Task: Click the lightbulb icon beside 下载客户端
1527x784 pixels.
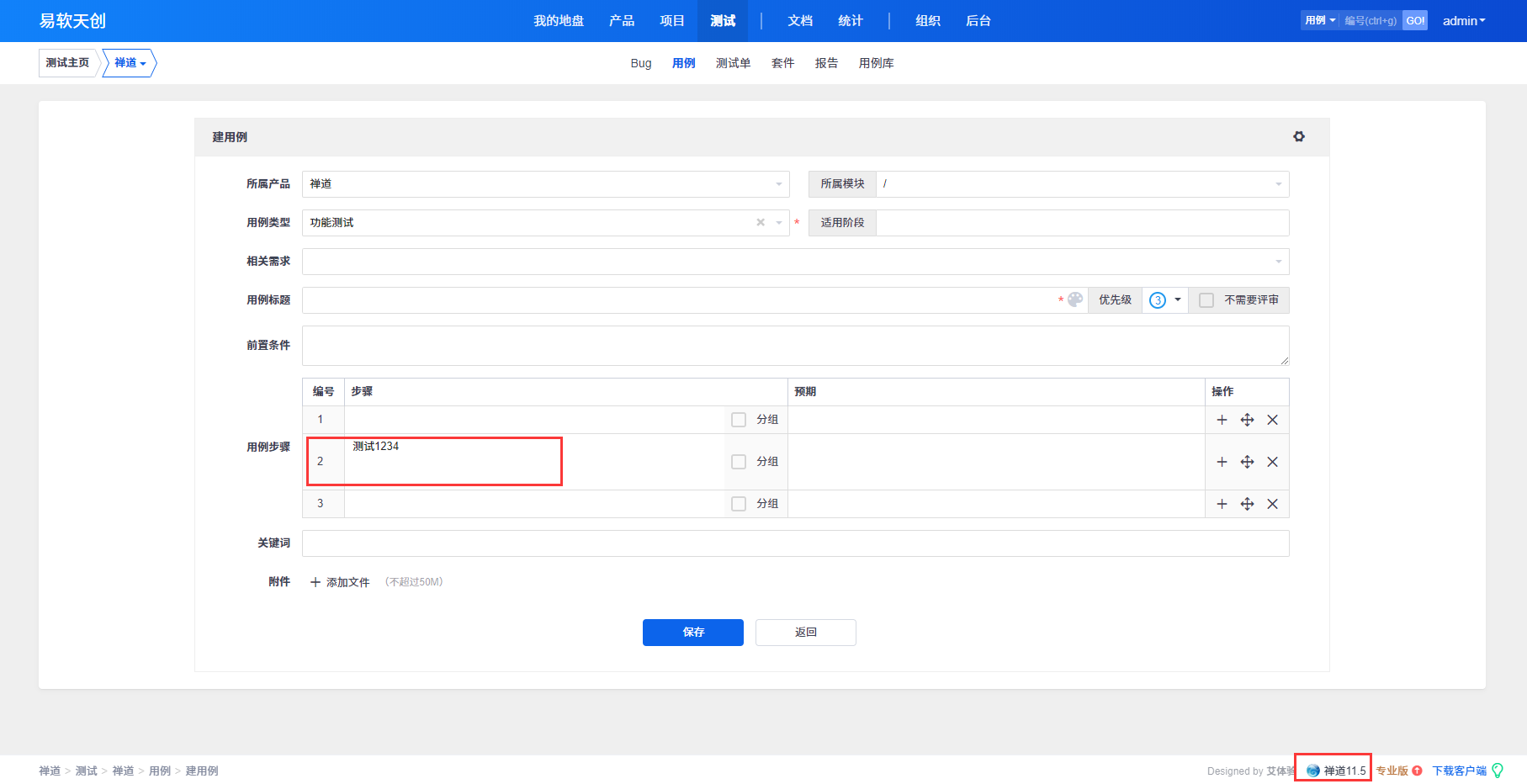Action: [x=1497, y=771]
